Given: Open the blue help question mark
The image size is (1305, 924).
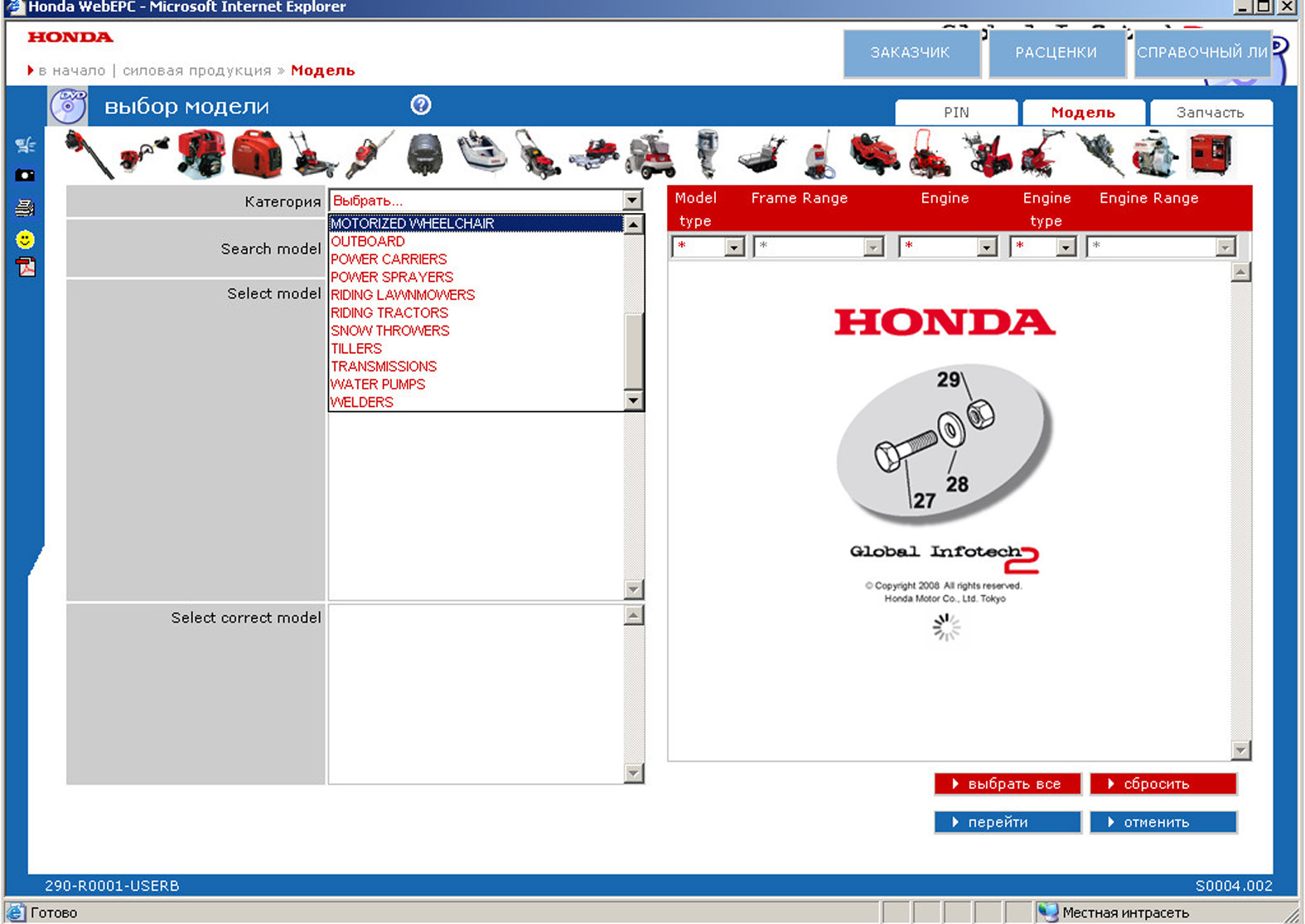Looking at the screenshot, I should (x=421, y=105).
